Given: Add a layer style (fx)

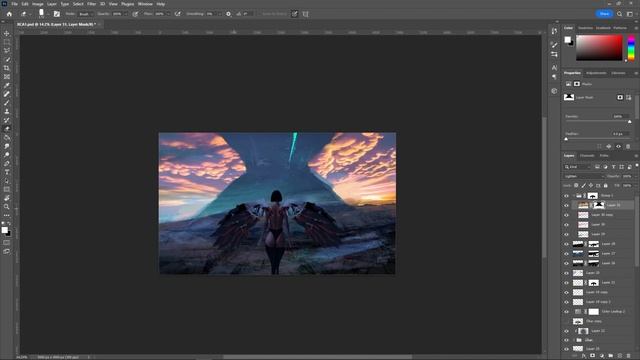Looking at the screenshot, I should (x=584, y=356).
